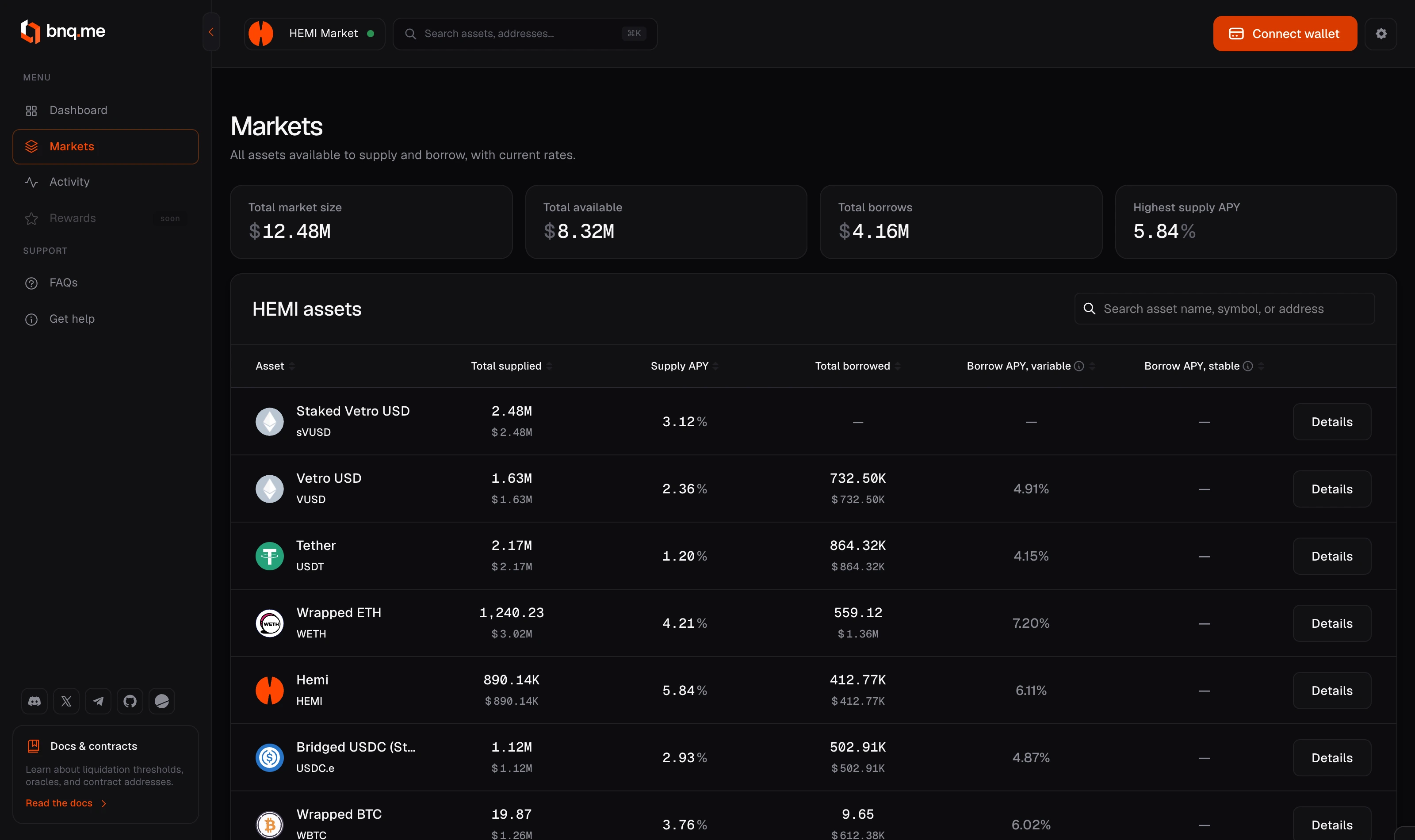Click the planet icon after GitHub
The width and height of the screenshot is (1415, 840).
click(161, 701)
